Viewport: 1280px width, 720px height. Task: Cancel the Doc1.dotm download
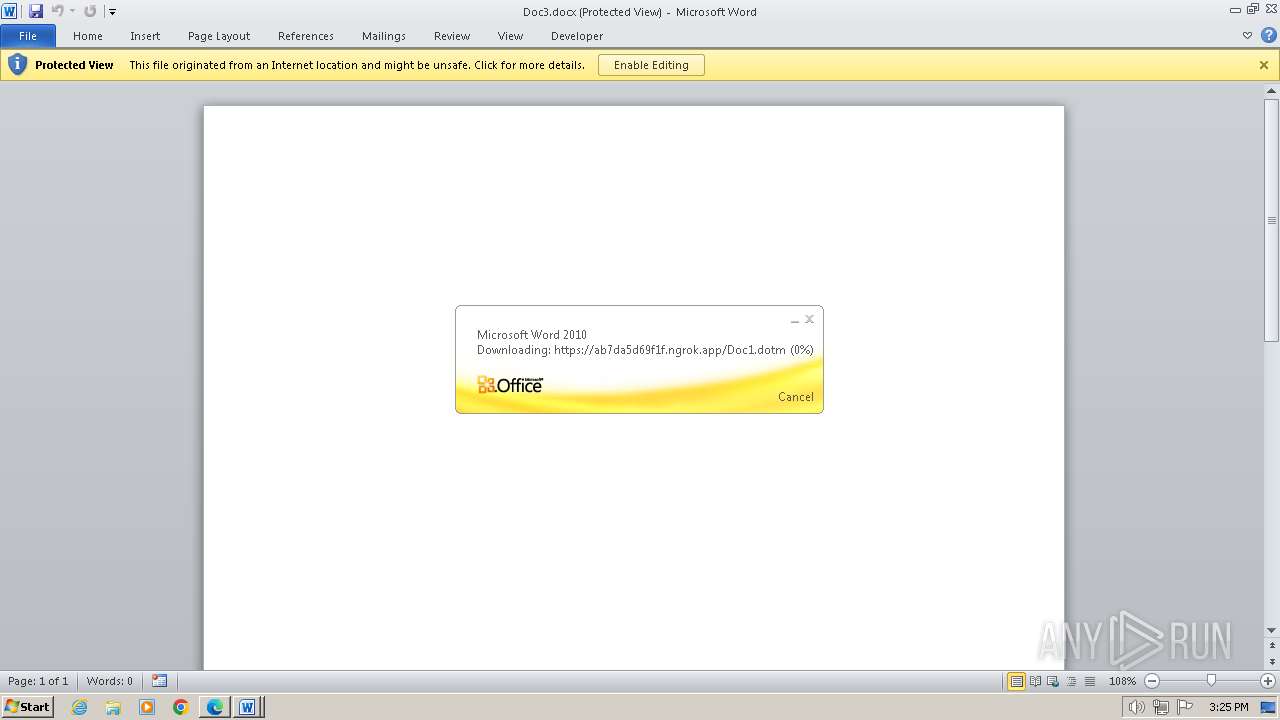(796, 397)
